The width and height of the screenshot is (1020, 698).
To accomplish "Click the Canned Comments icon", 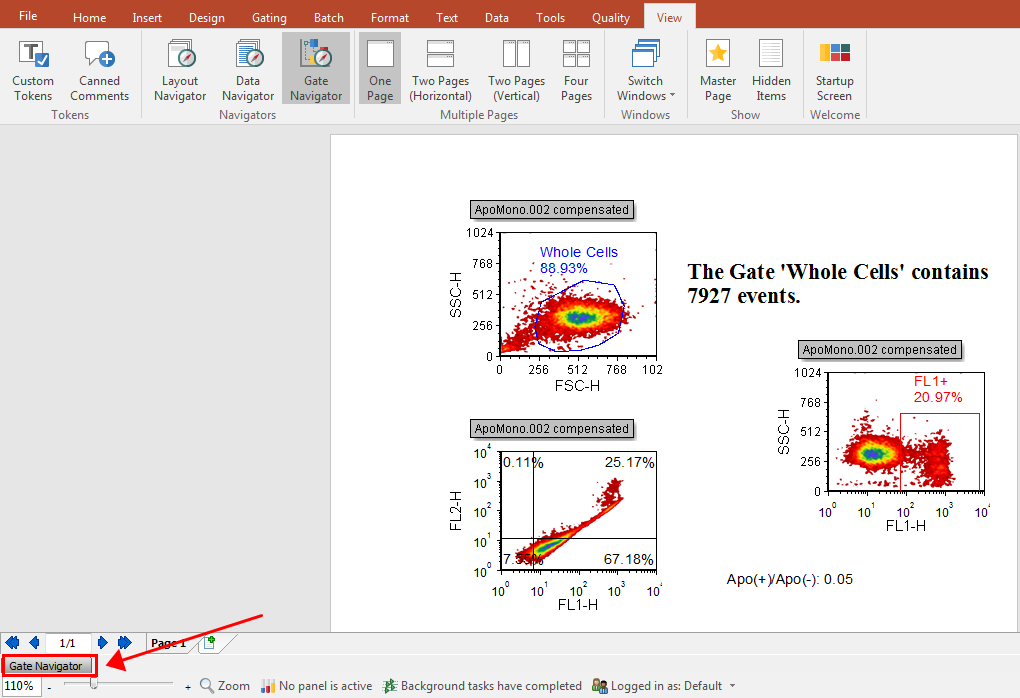I will [x=99, y=70].
